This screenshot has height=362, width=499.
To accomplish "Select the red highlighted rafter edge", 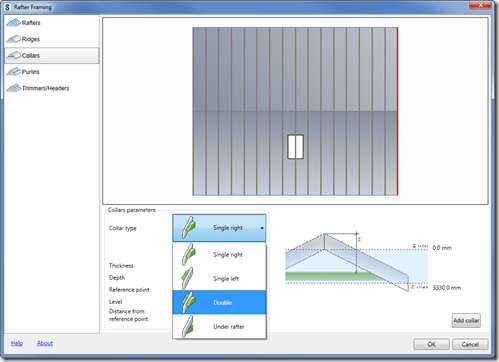I will 397,111.
